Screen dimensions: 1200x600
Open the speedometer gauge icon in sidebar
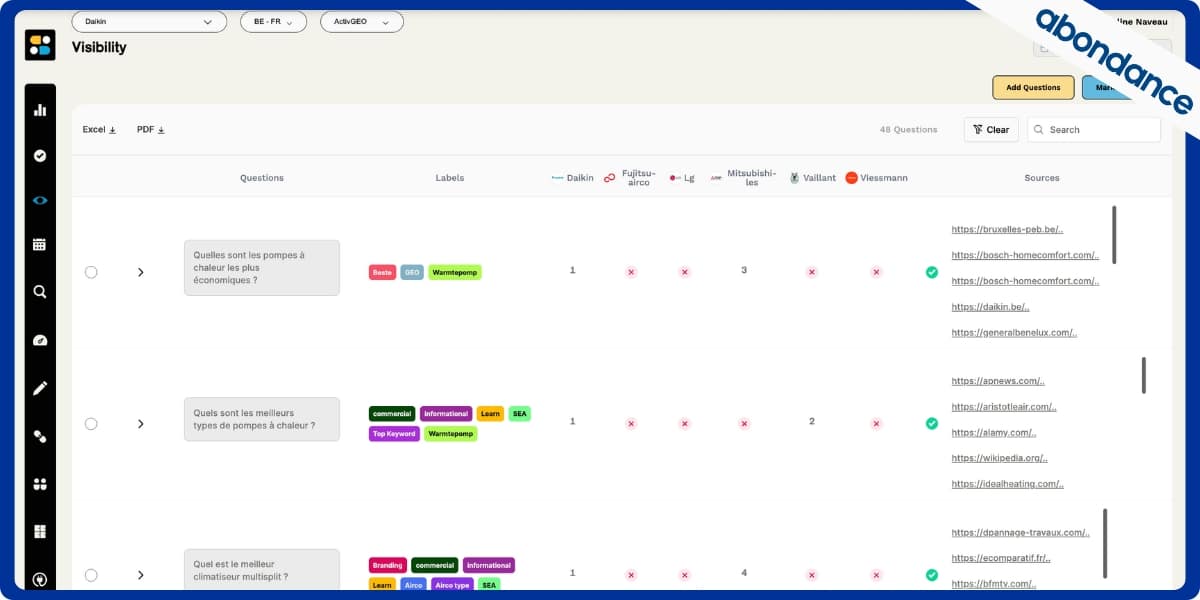coord(40,340)
